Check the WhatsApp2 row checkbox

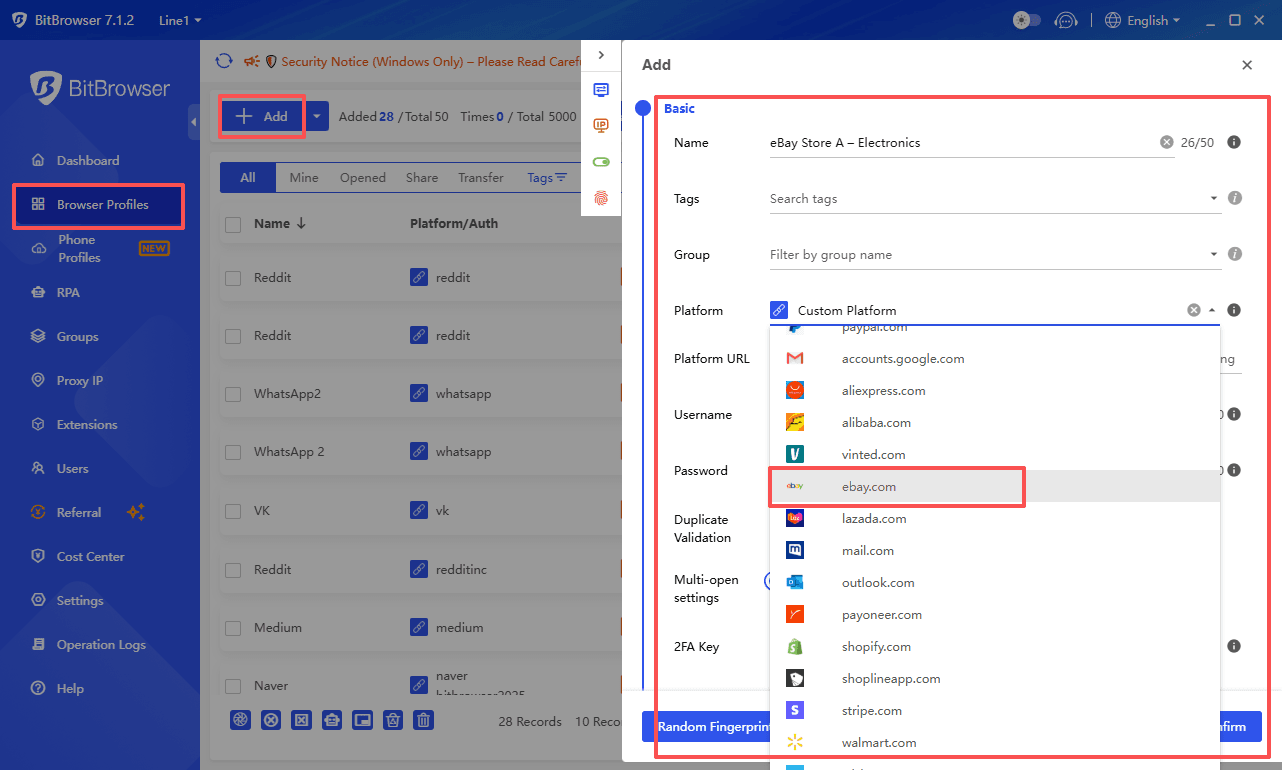[233, 395]
